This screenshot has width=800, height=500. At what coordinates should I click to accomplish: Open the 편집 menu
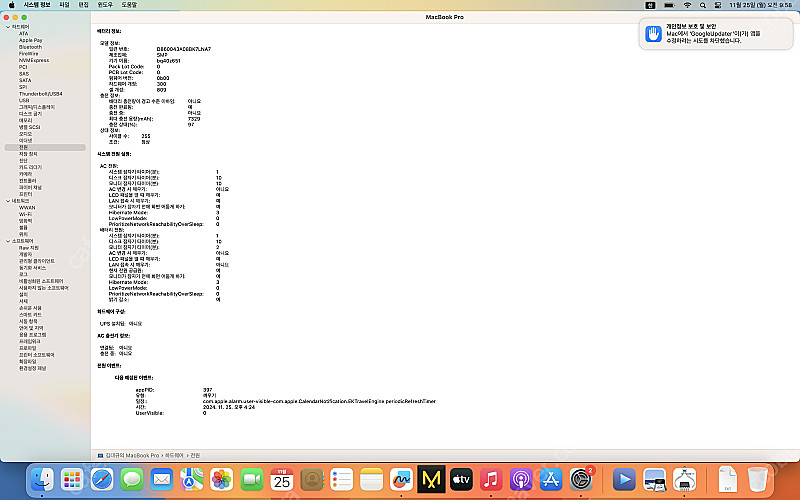(x=83, y=5)
